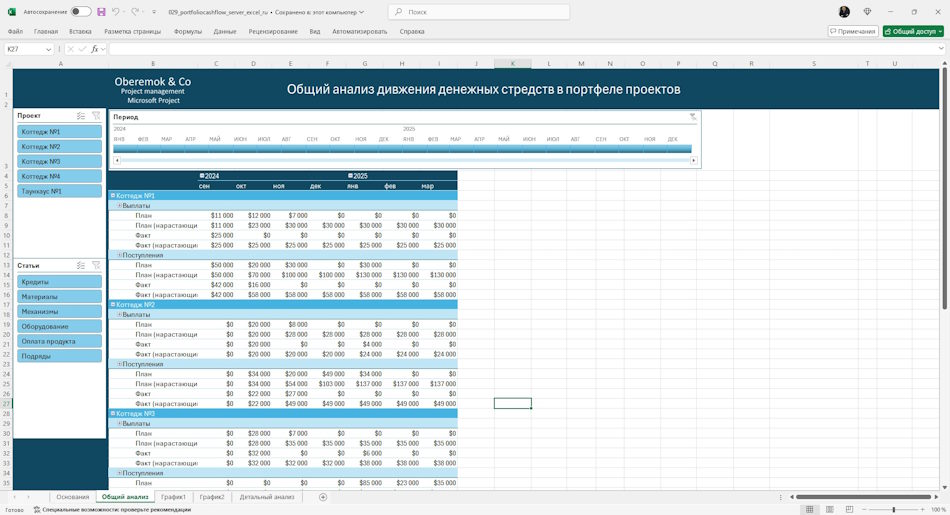Open the Детальный анализ sheet tab
This screenshot has width=950, height=515.
click(267, 497)
